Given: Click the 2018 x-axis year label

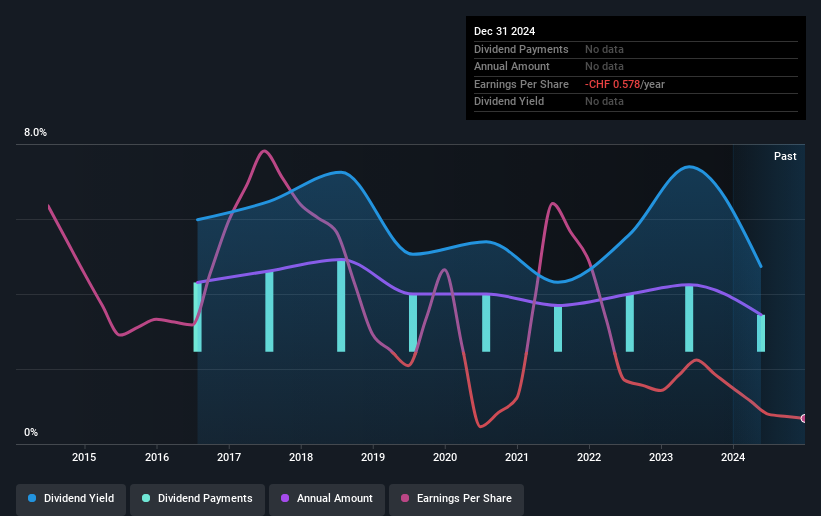Looking at the screenshot, I should [301, 457].
